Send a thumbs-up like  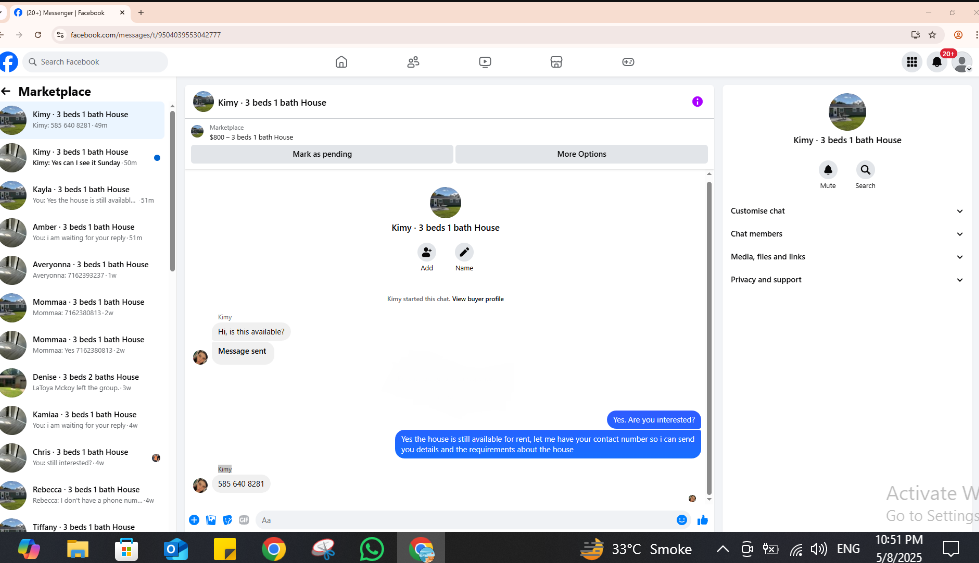pos(702,520)
